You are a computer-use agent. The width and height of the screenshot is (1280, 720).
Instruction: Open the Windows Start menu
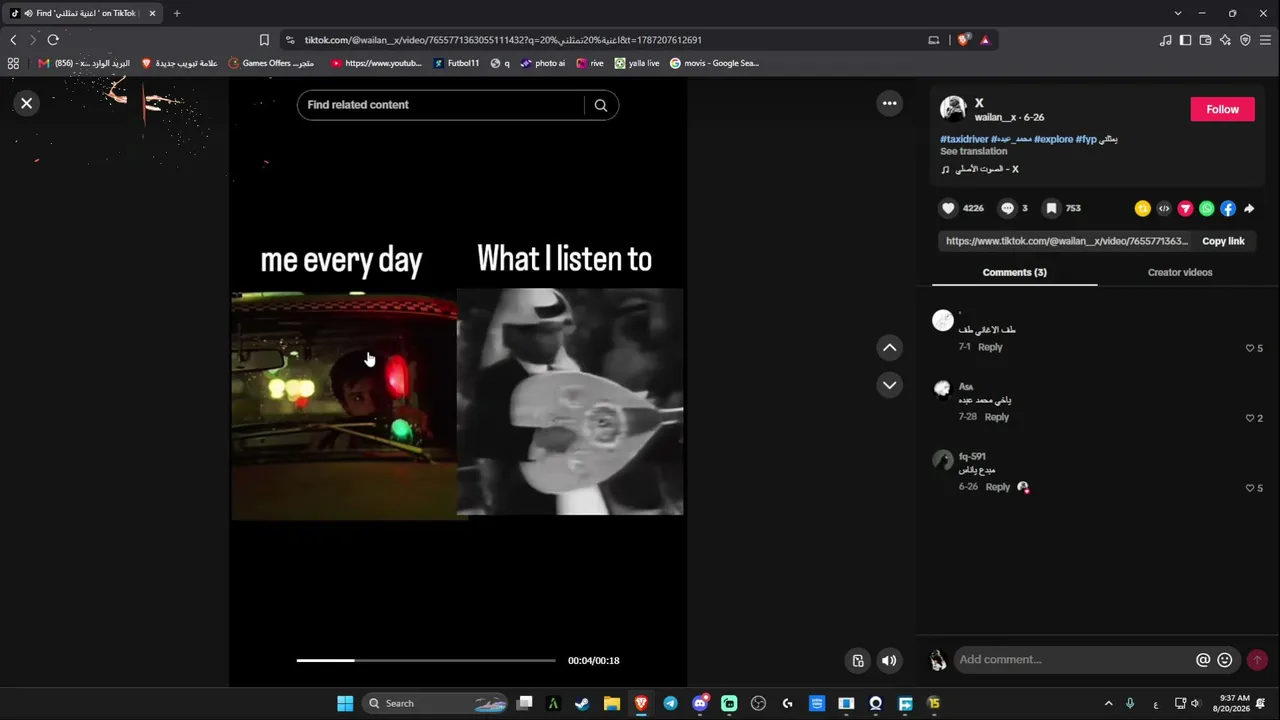click(345, 703)
